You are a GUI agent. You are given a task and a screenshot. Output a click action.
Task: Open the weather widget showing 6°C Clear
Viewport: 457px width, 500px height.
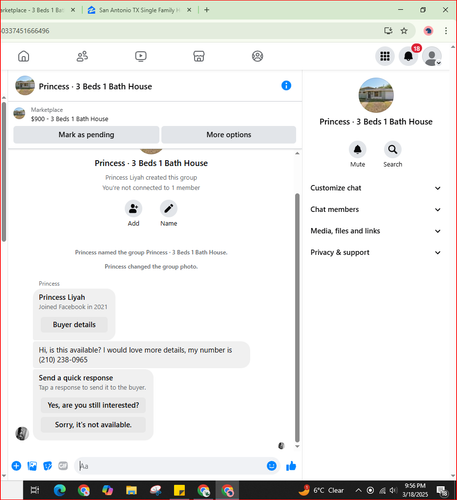click(321, 490)
